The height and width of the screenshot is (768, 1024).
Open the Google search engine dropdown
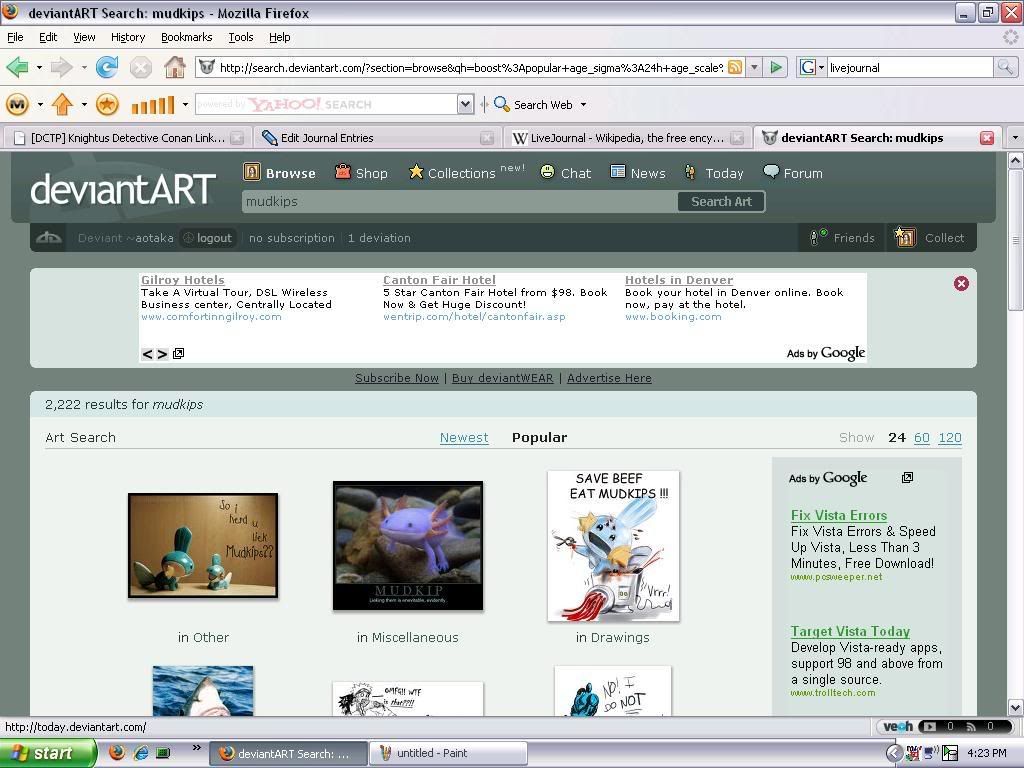(x=821, y=67)
